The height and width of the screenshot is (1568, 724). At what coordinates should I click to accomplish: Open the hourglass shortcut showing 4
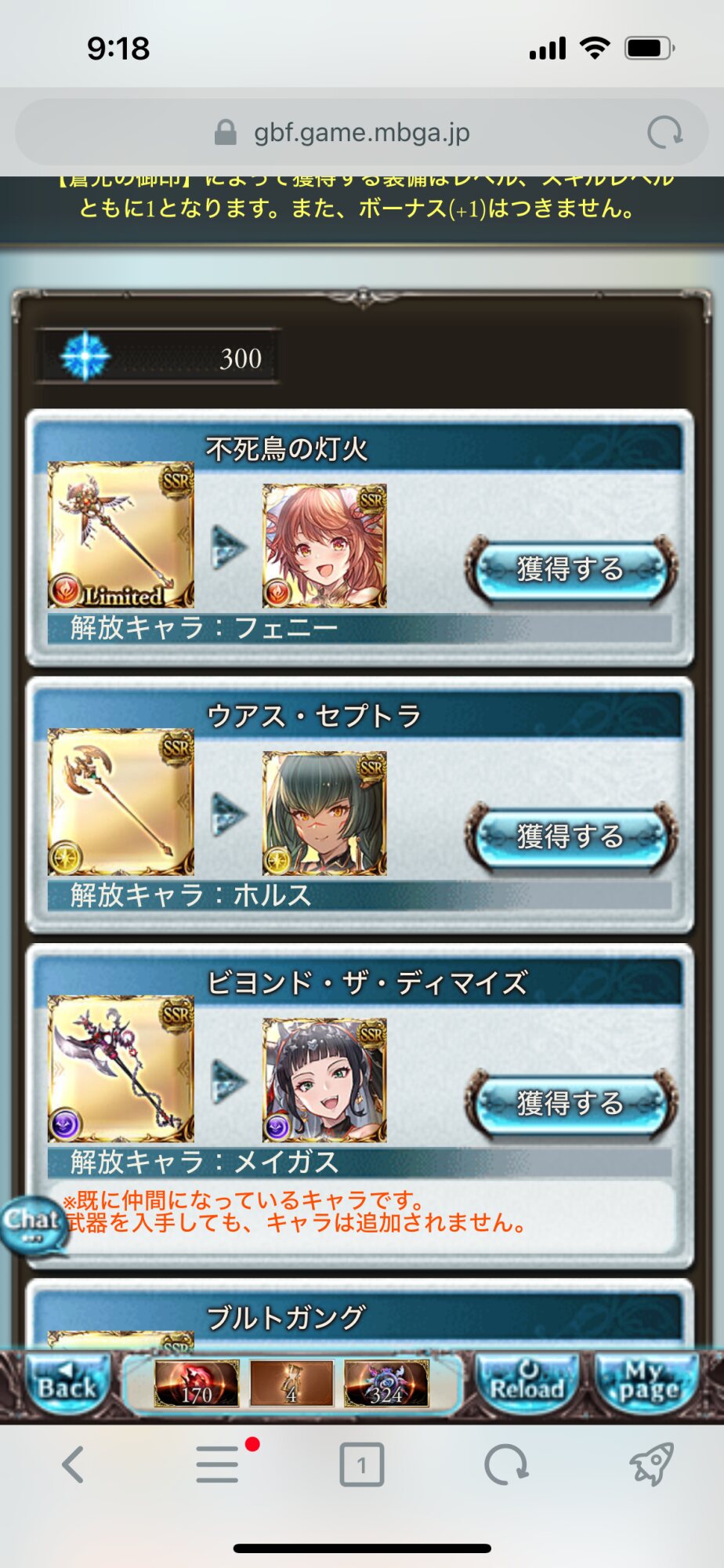[291, 1384]
